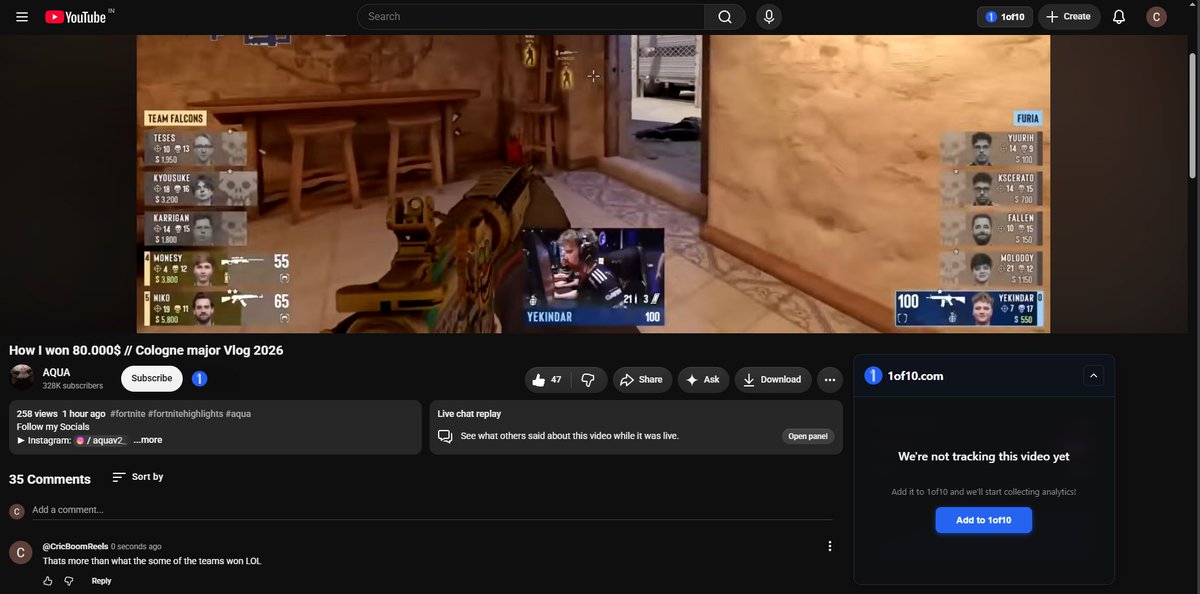This screenshot has height=594, width=1200.
Task: Click 1of10 badge beside Subscribe
Action: (199, 379)
